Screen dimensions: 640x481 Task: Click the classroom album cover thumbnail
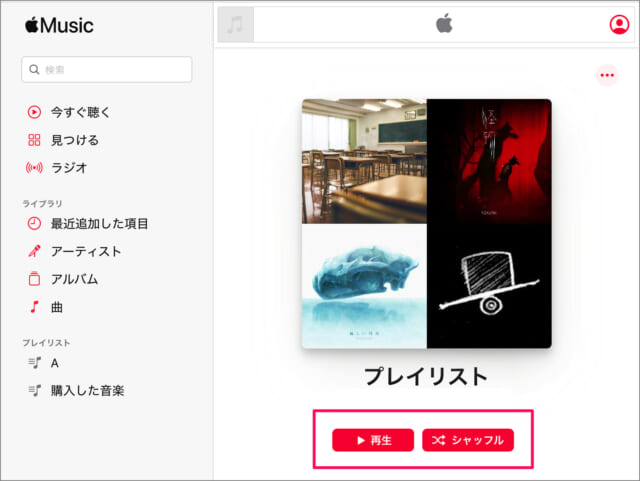pos(364,161)
